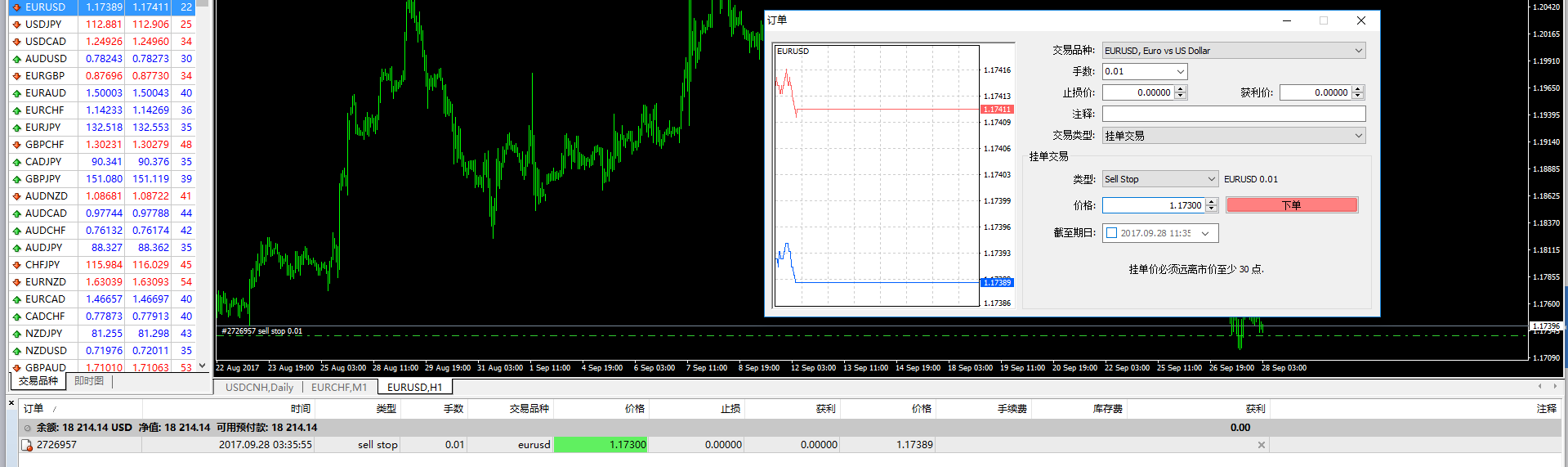Click the USDJPY down-arrow icon
1568x467 pixels.
(16, 25)
